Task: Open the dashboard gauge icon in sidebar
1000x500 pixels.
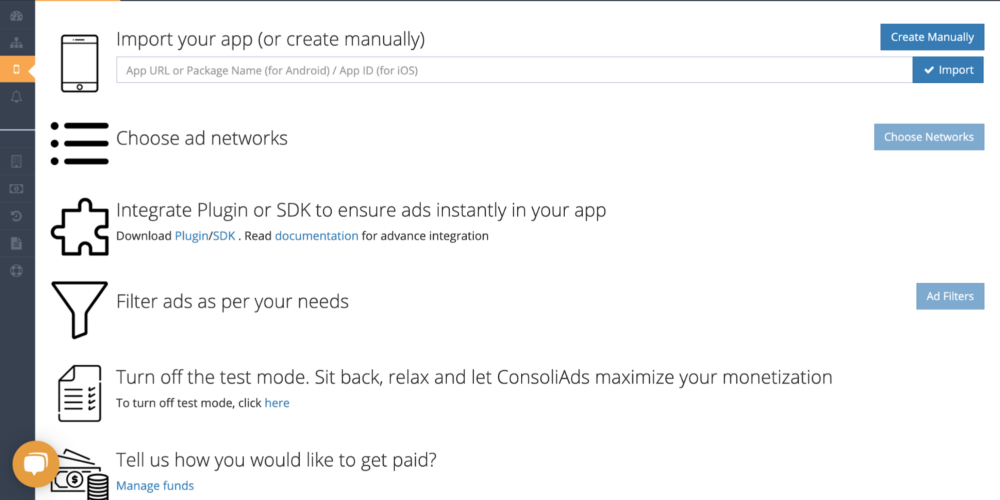Action: pyautogui.click(x=17, y=16)
